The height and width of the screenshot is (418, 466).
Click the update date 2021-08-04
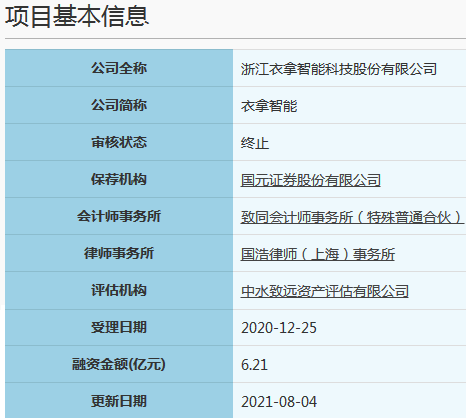[x=279, y=402]
